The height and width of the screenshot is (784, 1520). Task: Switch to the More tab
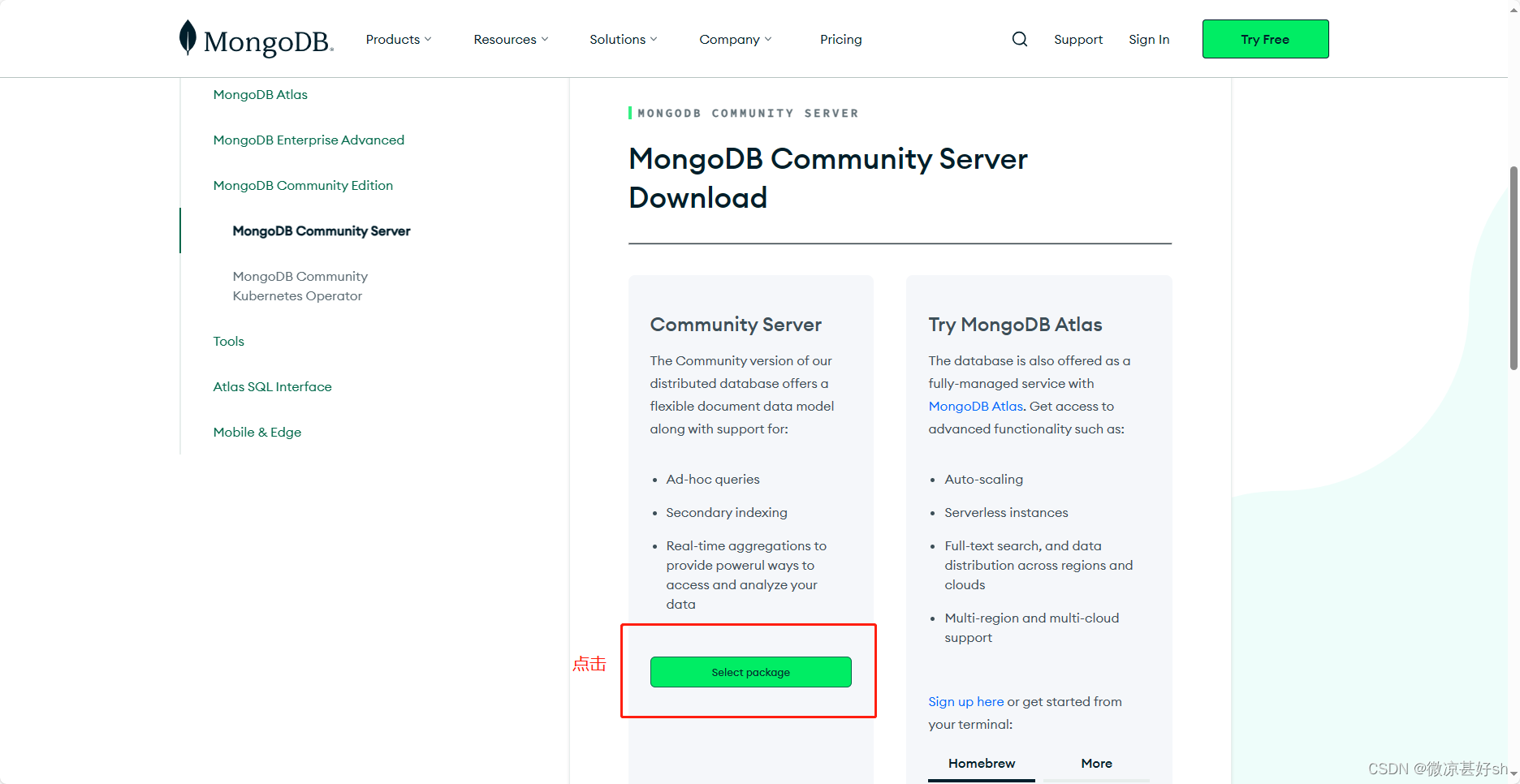point(1096,763)
